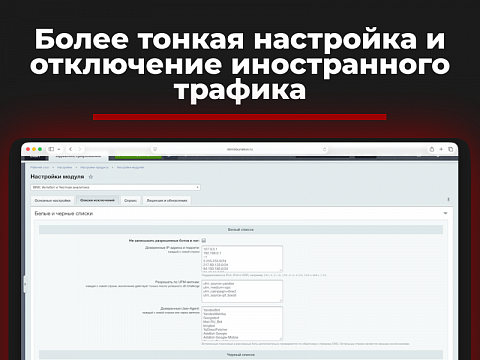Click the left admin panel collapse handle

tap(24, 284)
